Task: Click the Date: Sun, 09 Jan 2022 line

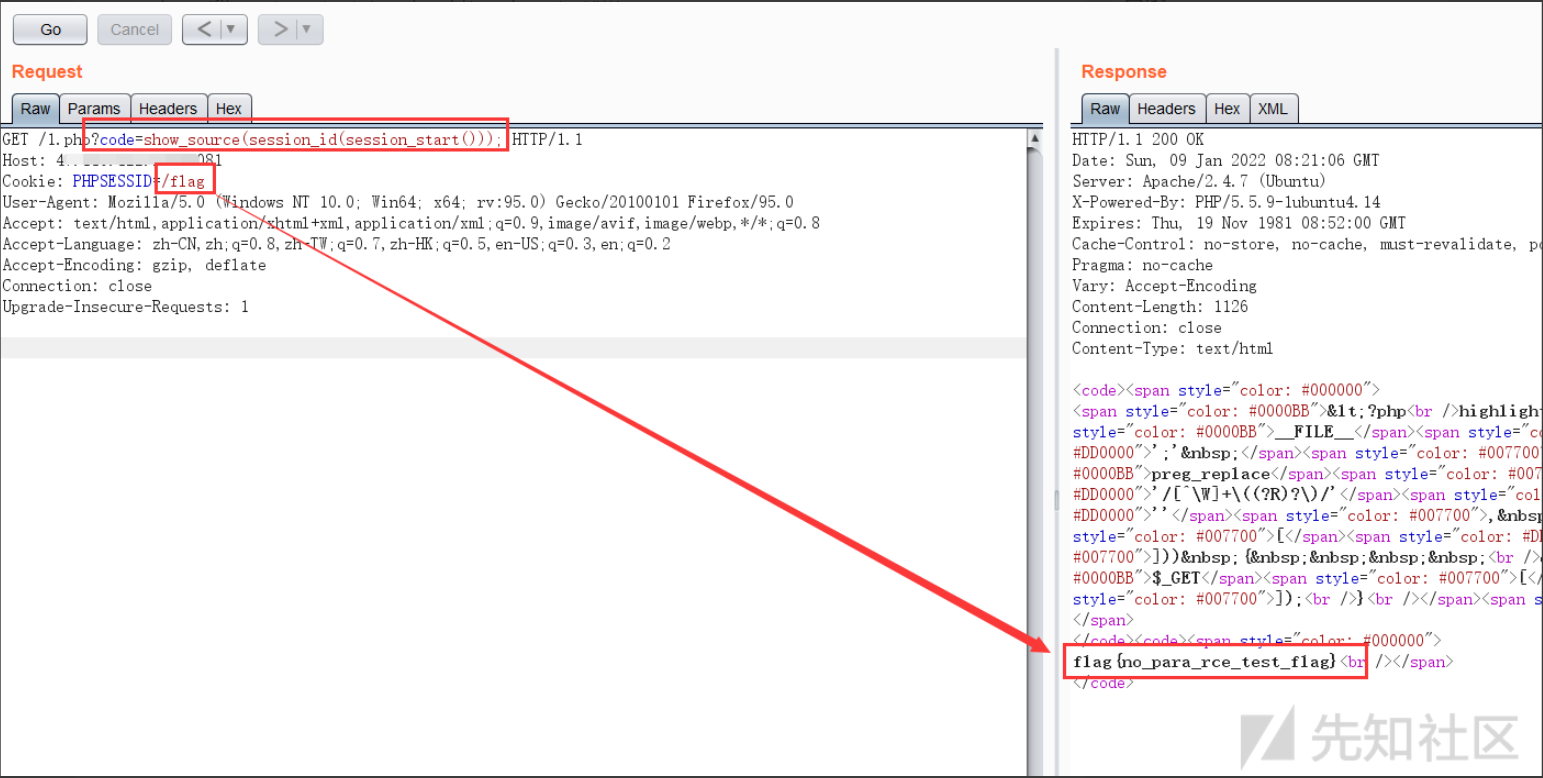Action: [x=1225, y=160]
